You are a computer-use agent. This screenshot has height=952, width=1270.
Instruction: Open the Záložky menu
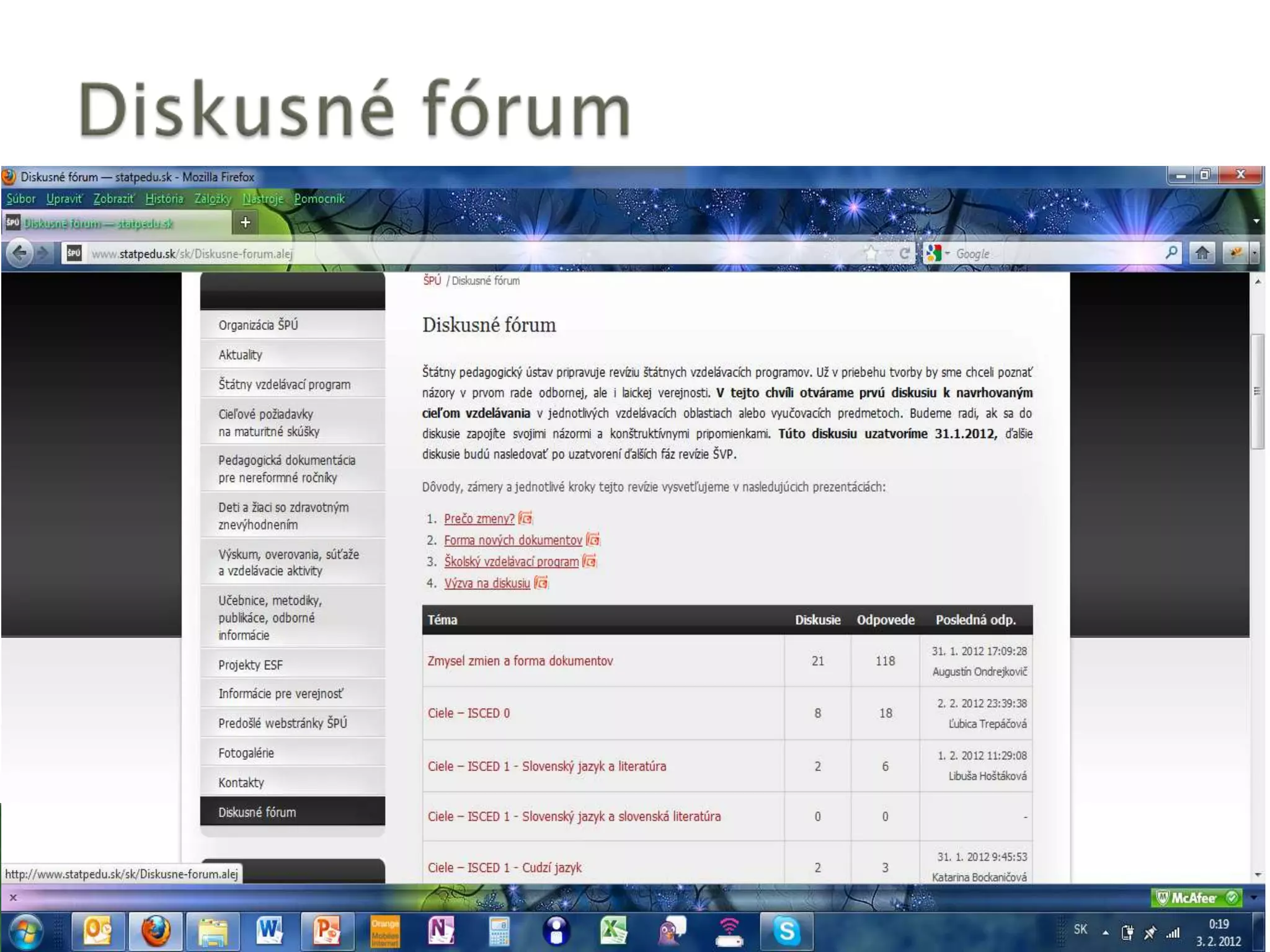tap(213, 199)
